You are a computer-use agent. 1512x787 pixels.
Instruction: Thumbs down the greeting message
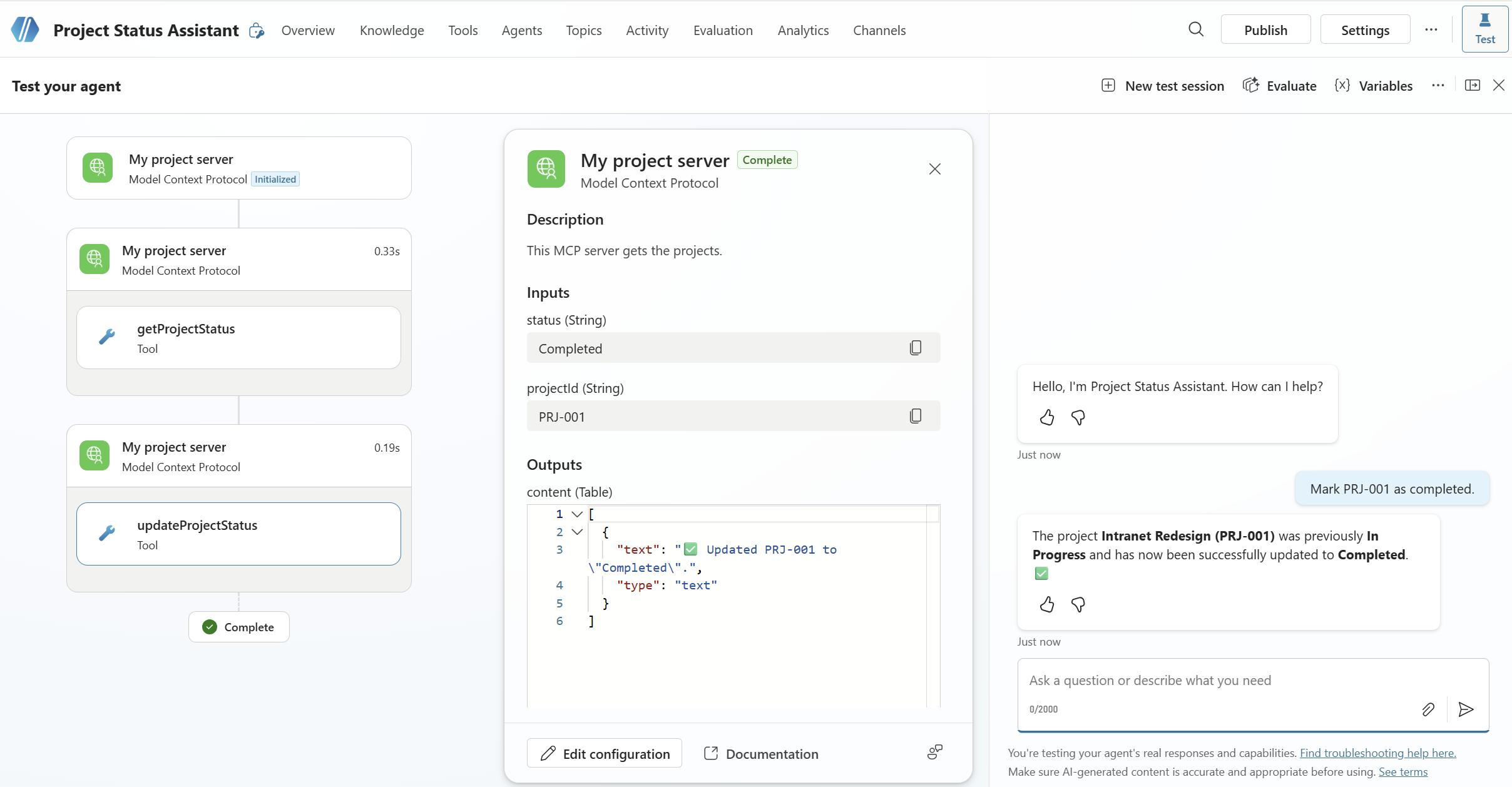click(1078, 417)
